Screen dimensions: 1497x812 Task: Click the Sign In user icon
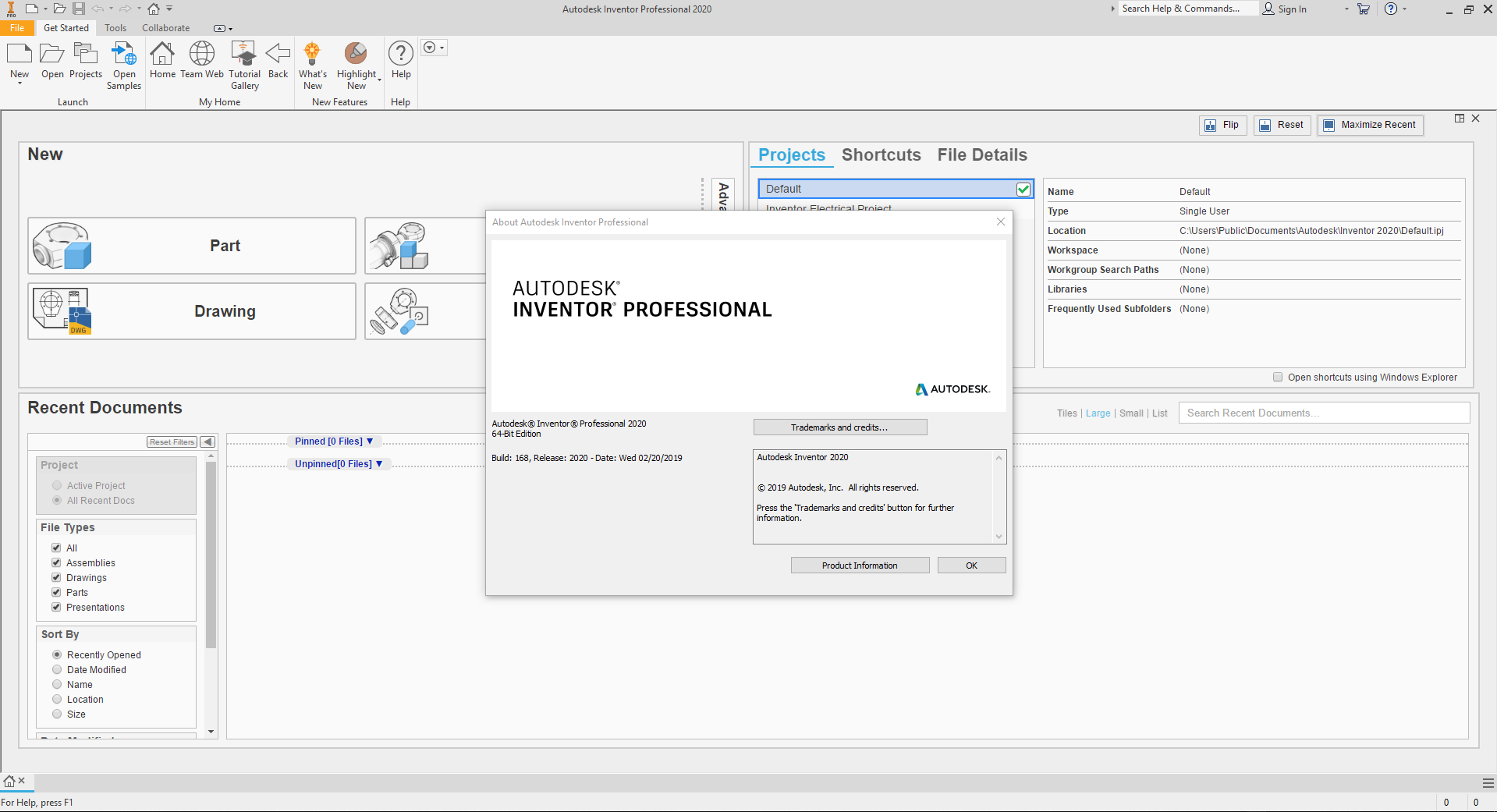1268,9
